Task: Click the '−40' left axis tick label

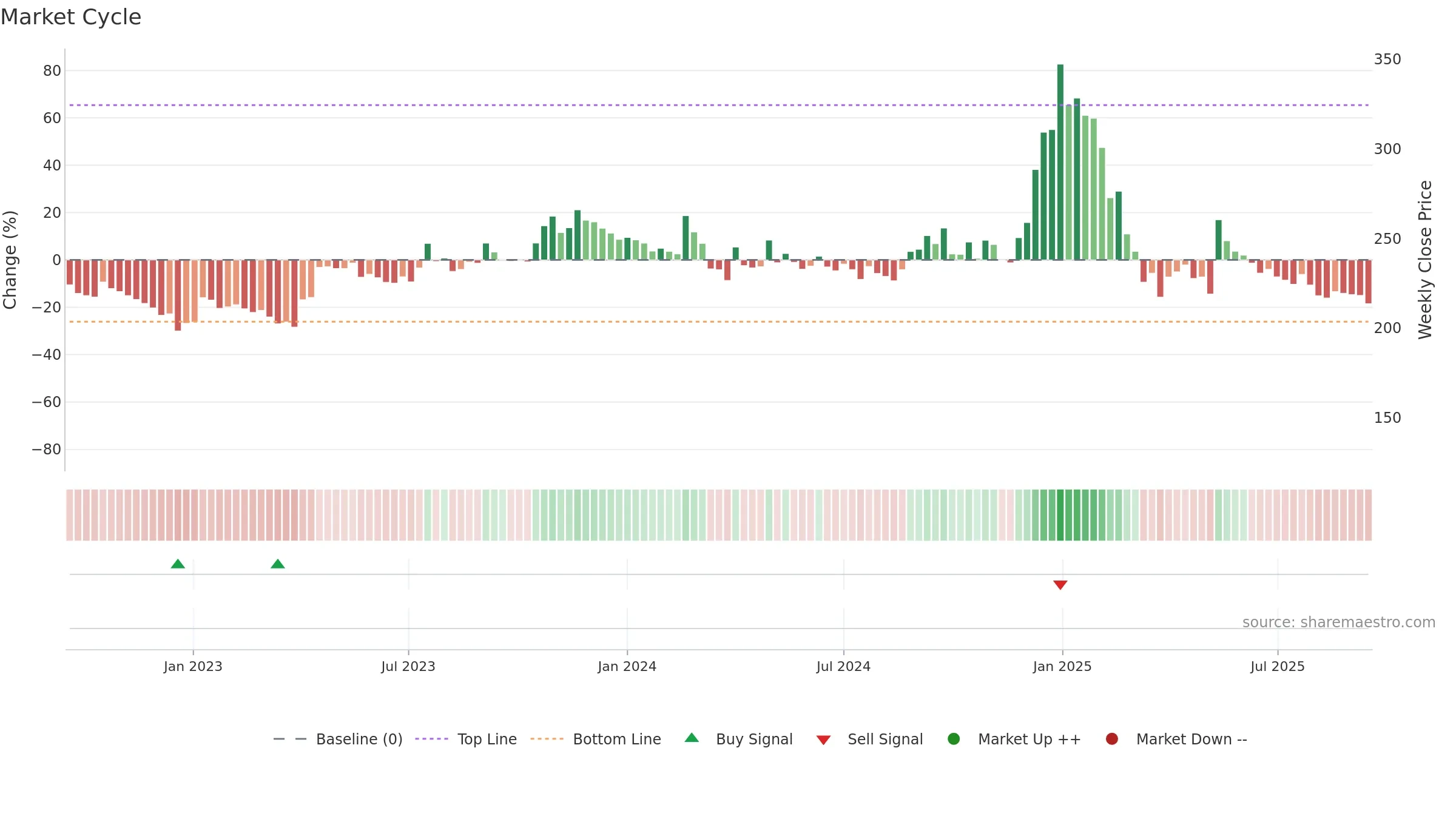Action: click(47, 355)
